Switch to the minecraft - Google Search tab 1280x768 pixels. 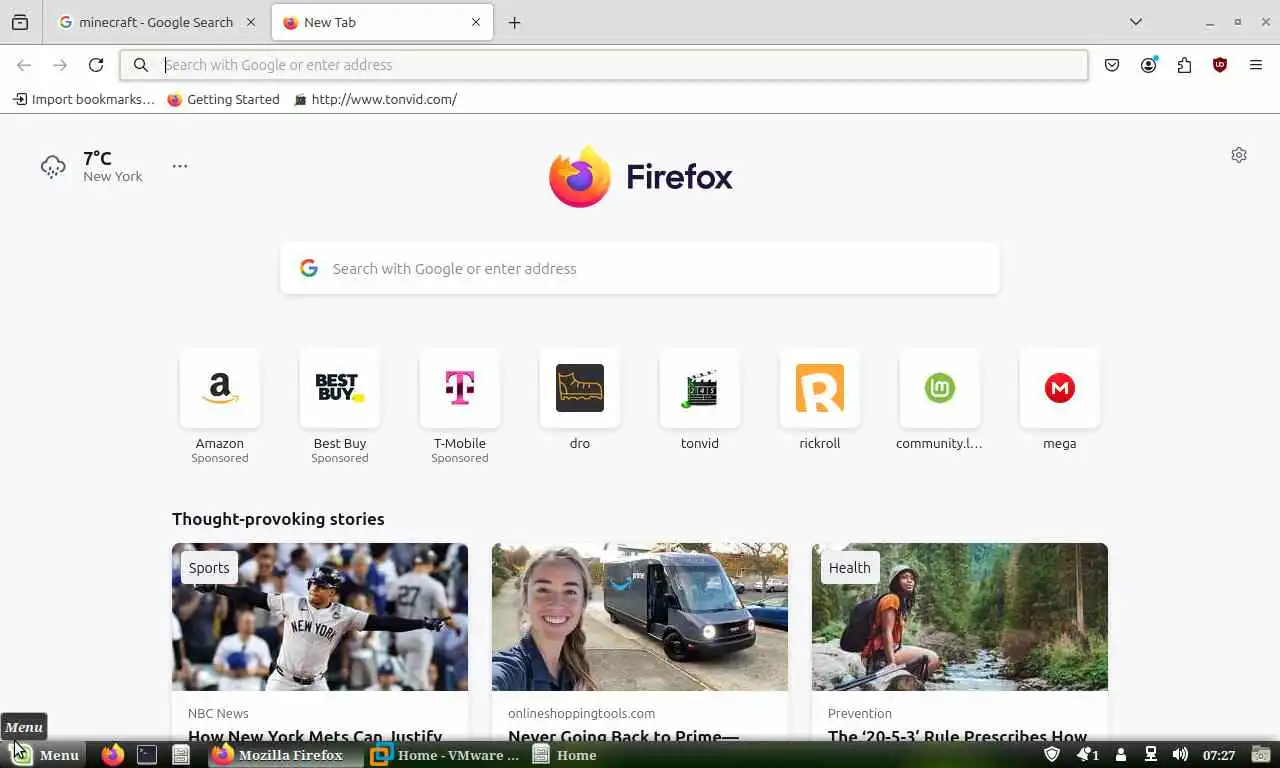click(157, 22)
